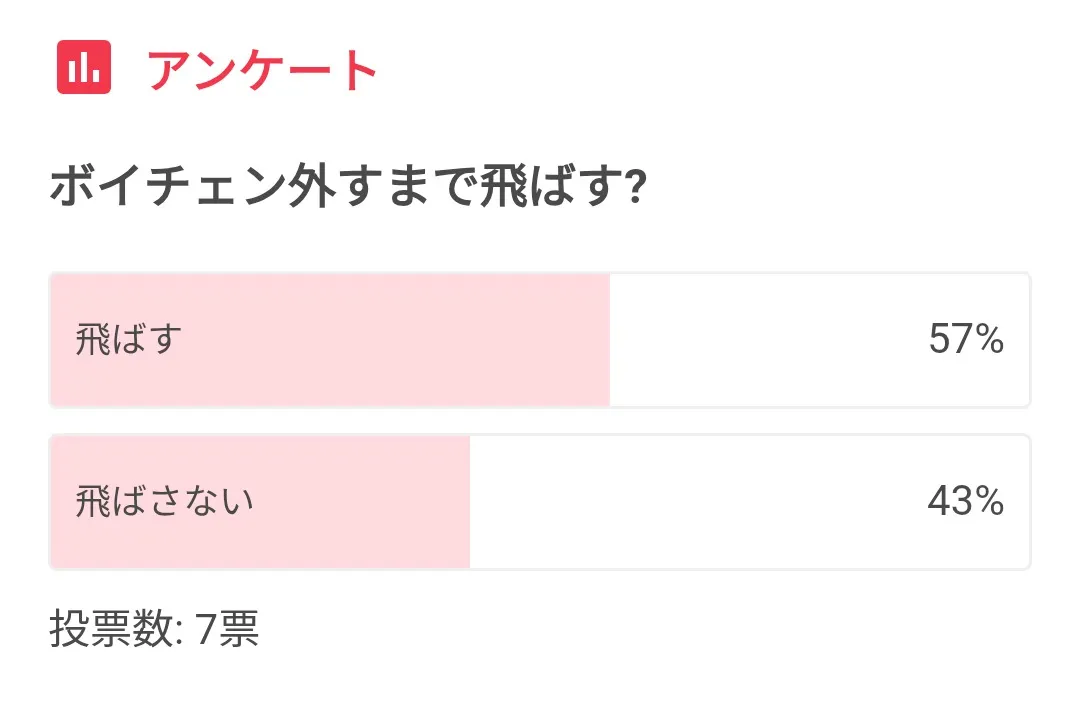Click the 57% result percentage
The image size is (1080, 710).
965,340
